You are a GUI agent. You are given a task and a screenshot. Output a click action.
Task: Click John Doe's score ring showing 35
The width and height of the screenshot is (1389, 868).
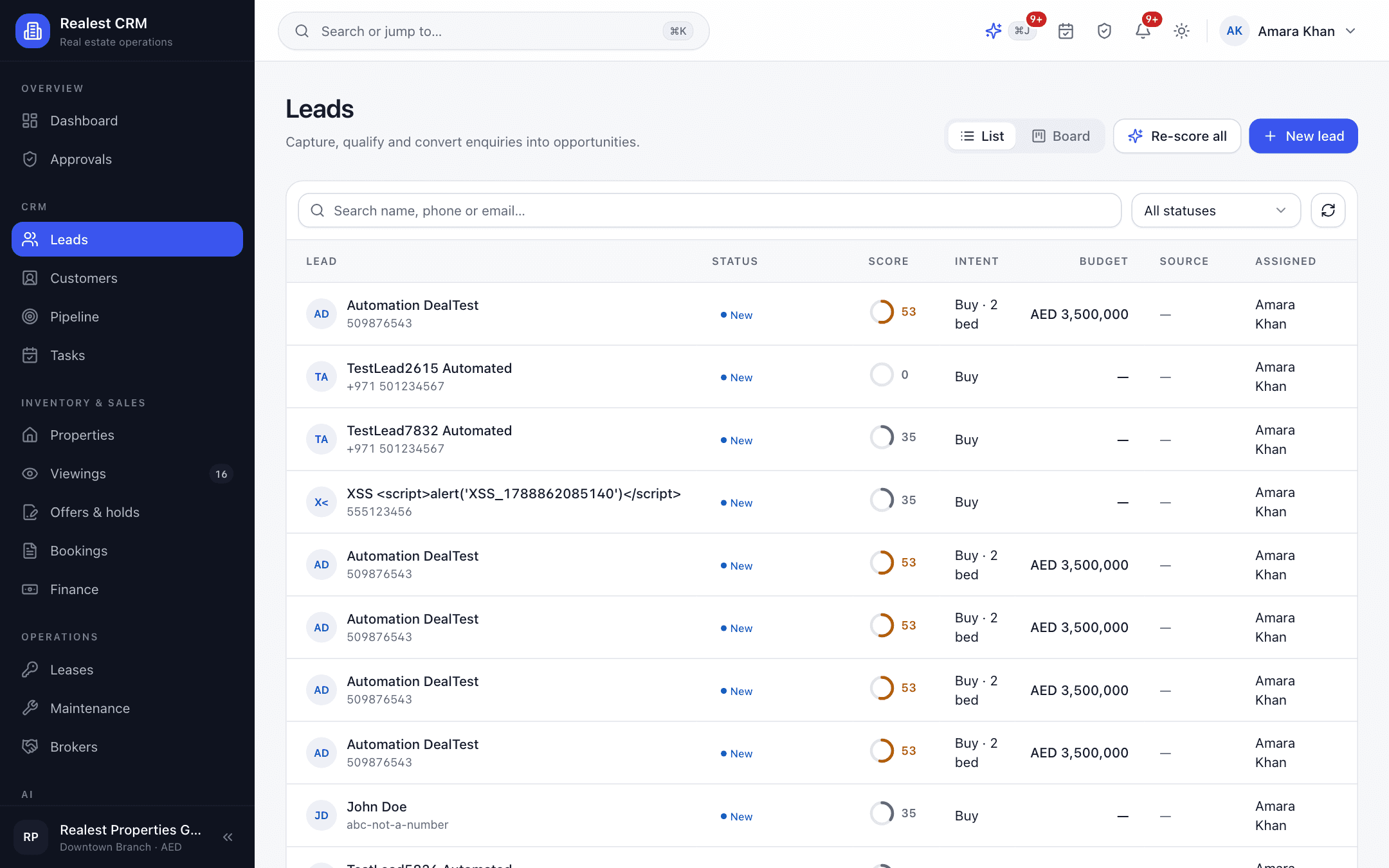point(882,813)
